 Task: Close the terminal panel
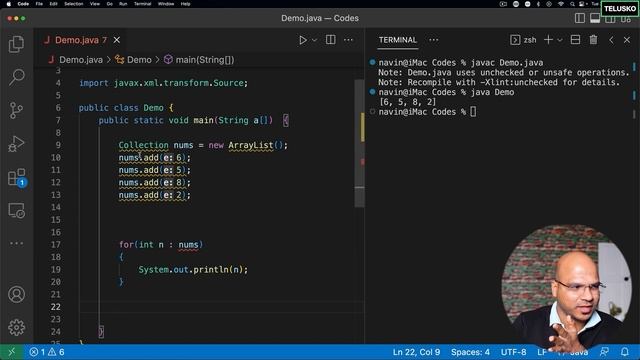click(x=627, y=40)
